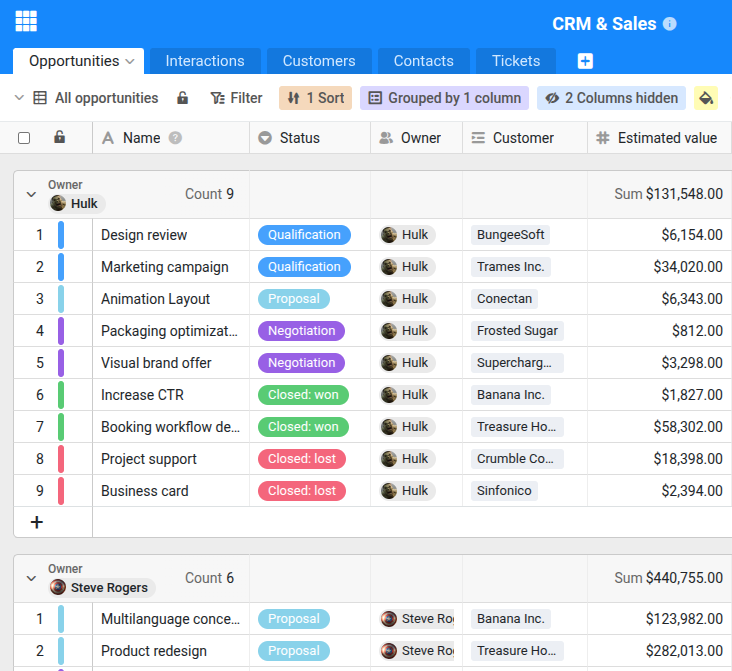Switch to the Interactions tab
Viewport: 732px width, 671px height.
coord(205,61)
